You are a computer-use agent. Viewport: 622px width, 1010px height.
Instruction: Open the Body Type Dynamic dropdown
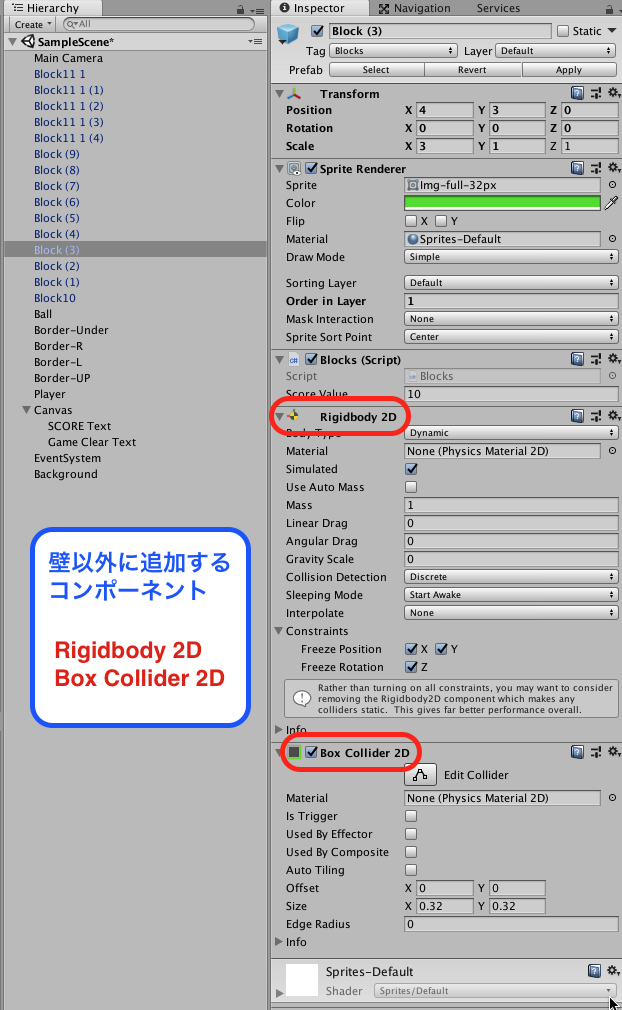click(511, 433)
